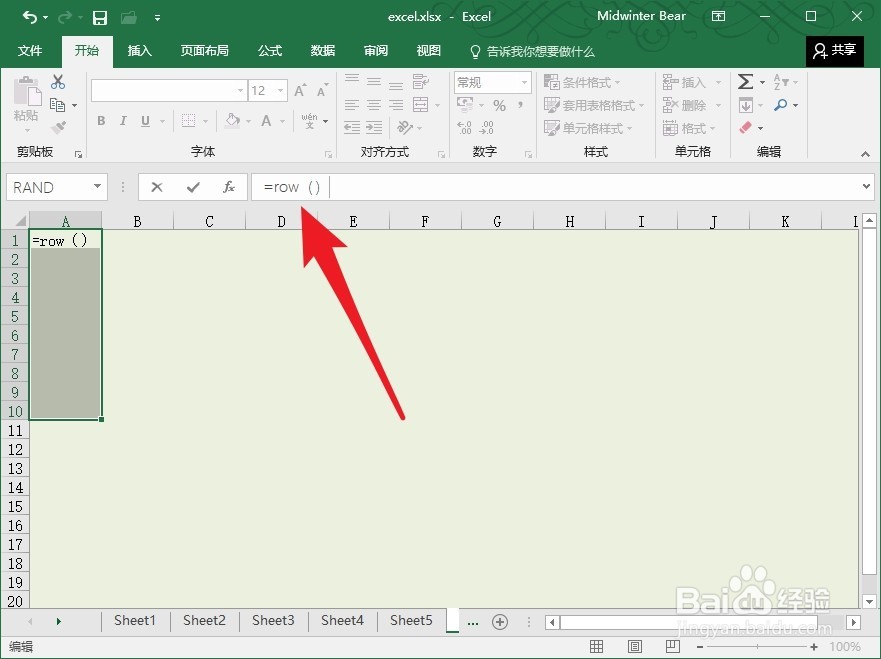Increase font size with larger A

(x=300, y=90)
